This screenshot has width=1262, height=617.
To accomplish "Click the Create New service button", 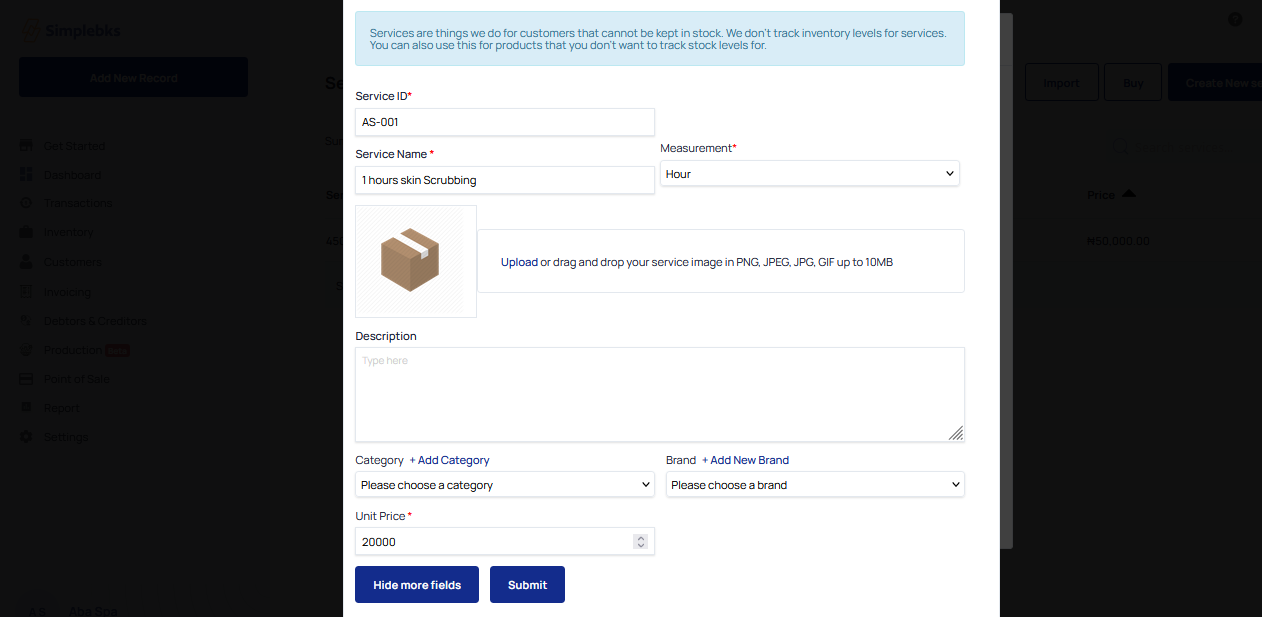I will coord(1215,83).
